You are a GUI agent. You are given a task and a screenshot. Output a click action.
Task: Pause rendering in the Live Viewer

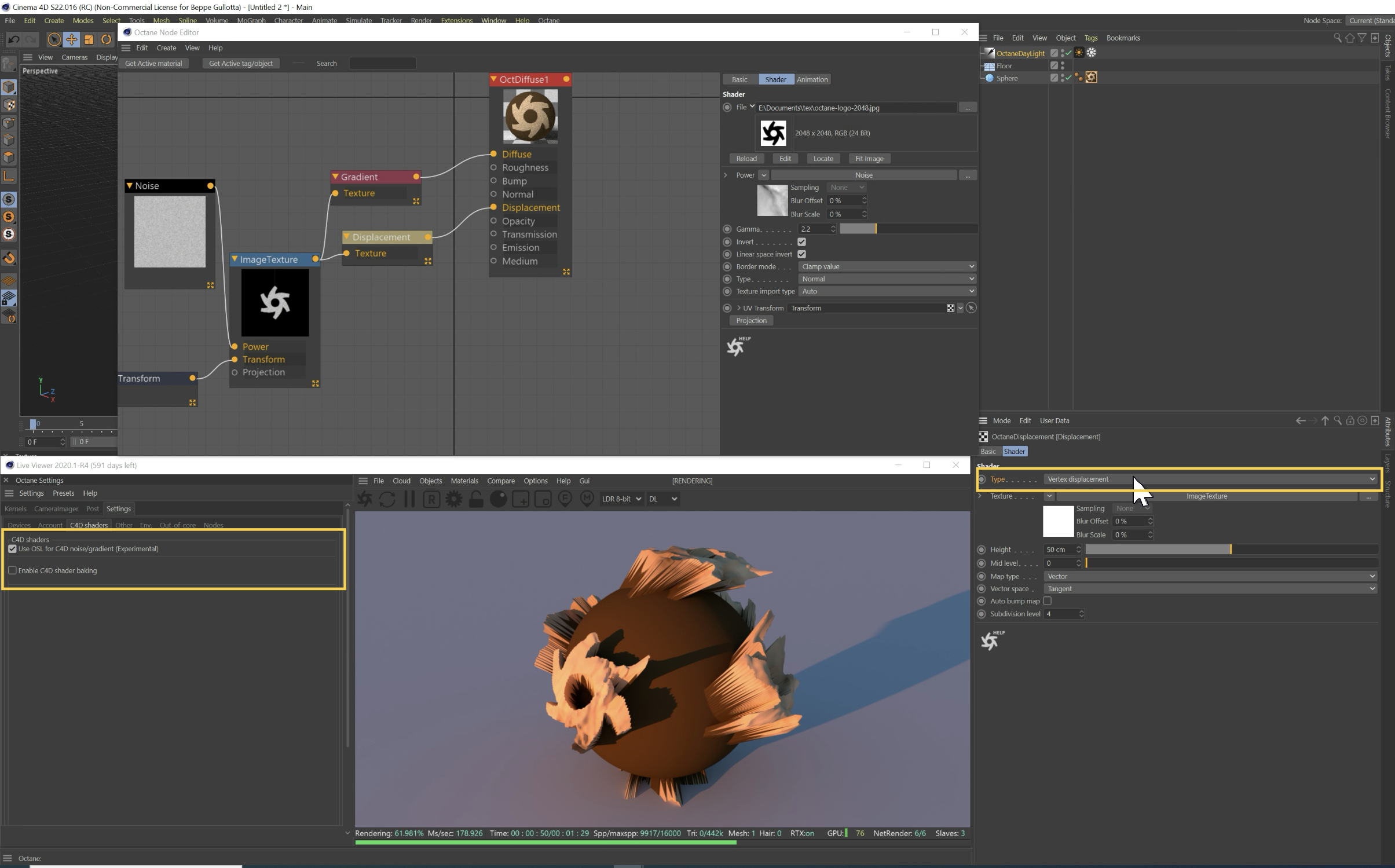[x=409, y=499]
